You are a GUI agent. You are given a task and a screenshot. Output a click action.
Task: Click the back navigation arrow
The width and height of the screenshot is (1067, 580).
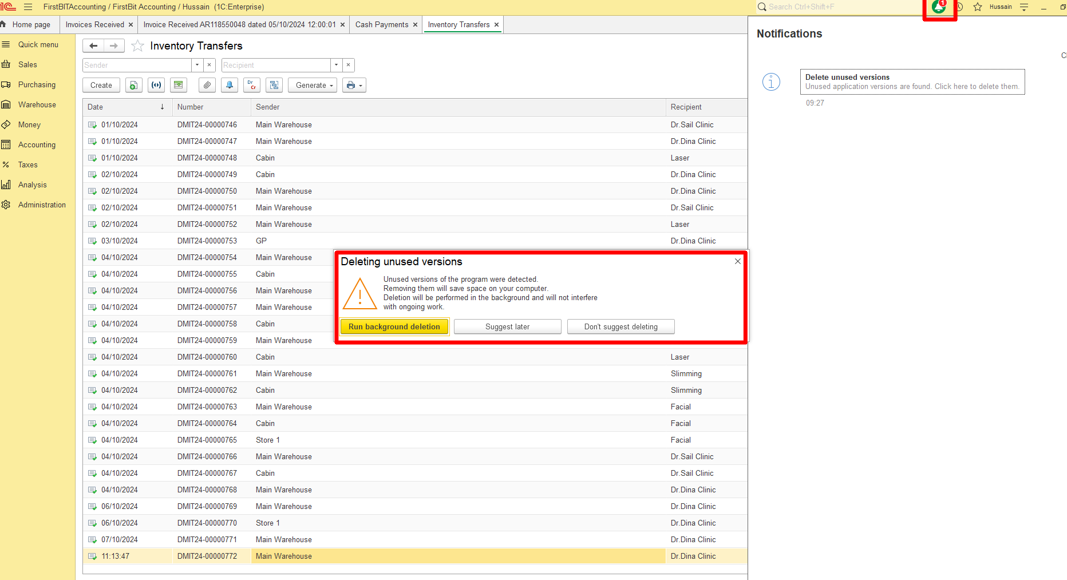93,46
